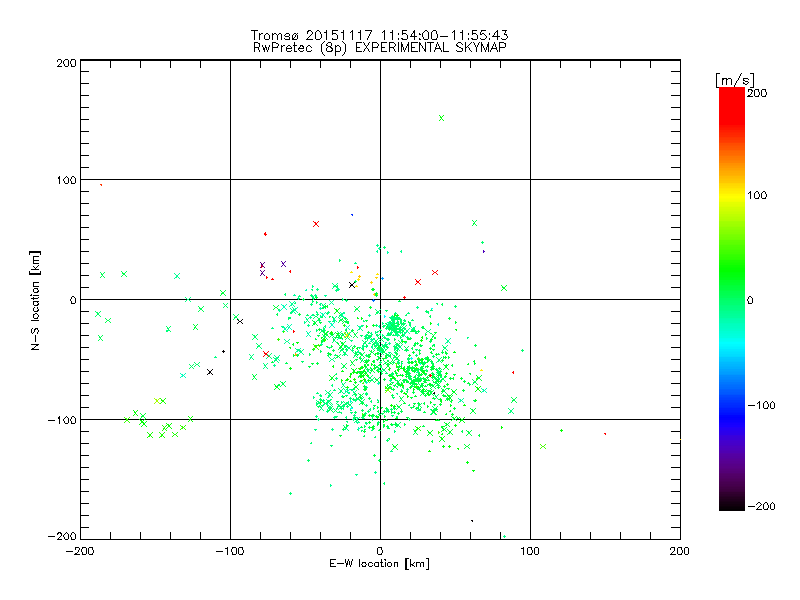Click the colorbar label '-200' at the bottom

click(761, 506)
